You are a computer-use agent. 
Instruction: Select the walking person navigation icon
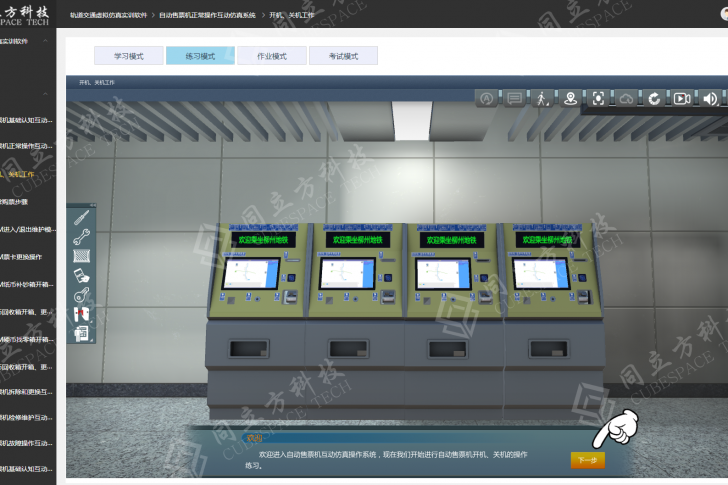click(x=542, y=98)
